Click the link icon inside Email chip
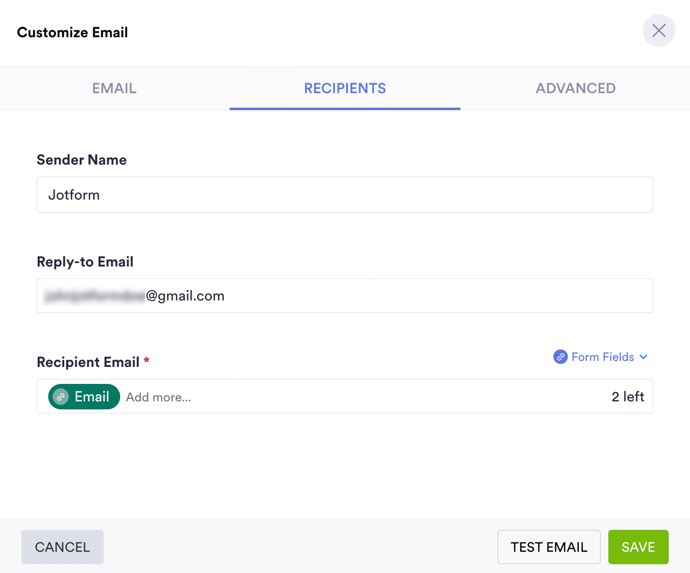The width and height of the screenshot is (690, 573). pyautogui.click(x=61, y=397)
